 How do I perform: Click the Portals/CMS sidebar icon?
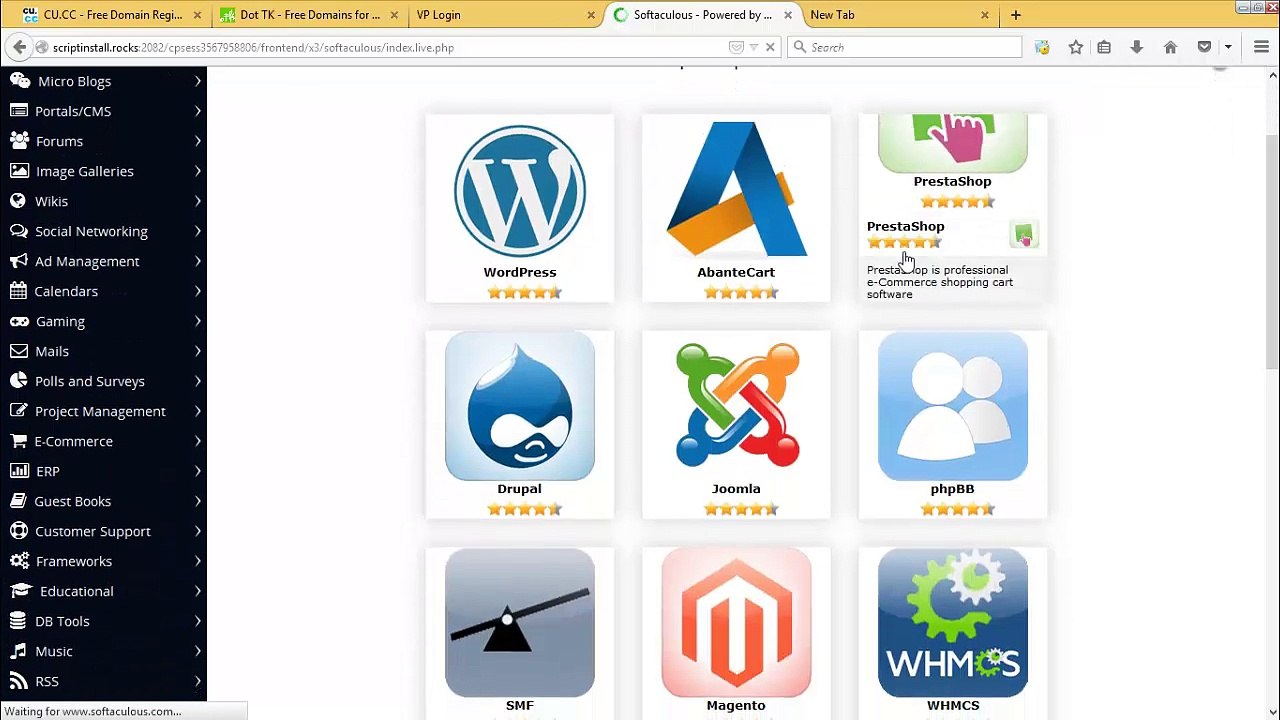[x=19, y=111]
